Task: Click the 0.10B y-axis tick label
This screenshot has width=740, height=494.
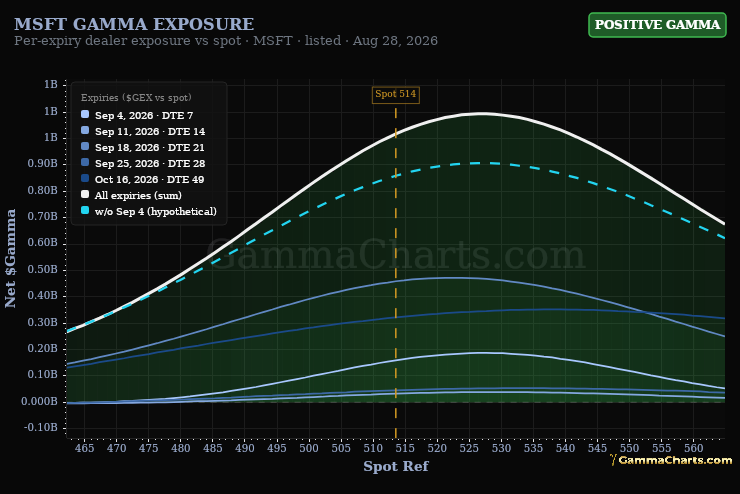Action: 42,375
